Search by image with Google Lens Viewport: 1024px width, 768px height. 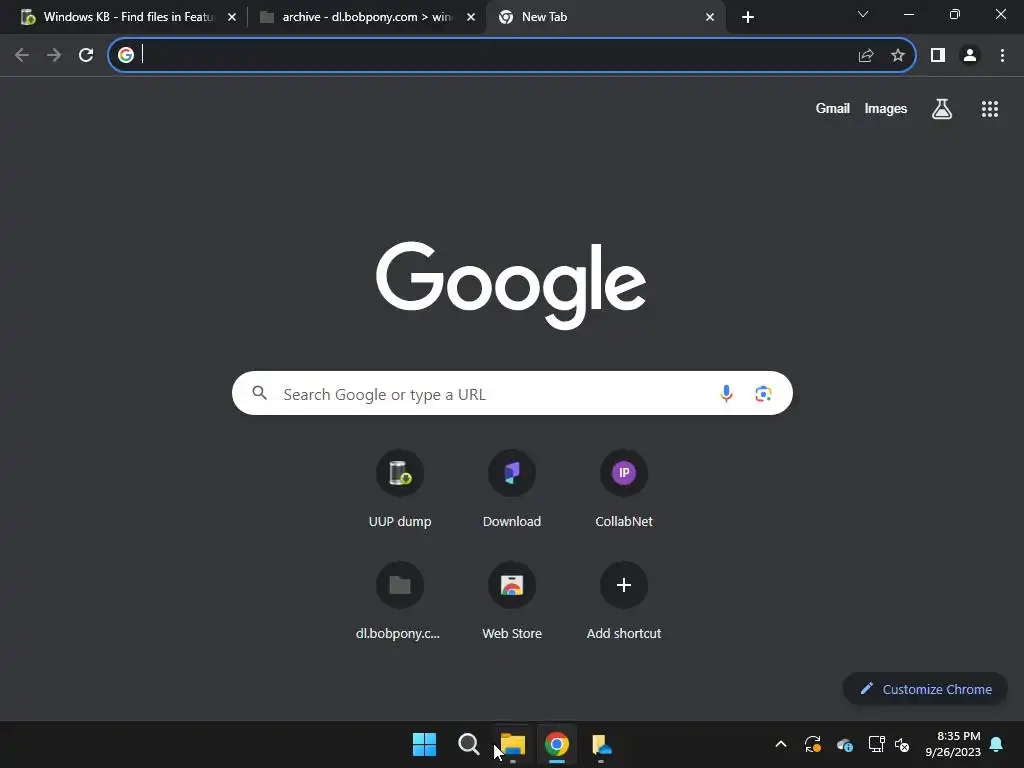click(x=763, y=394)
